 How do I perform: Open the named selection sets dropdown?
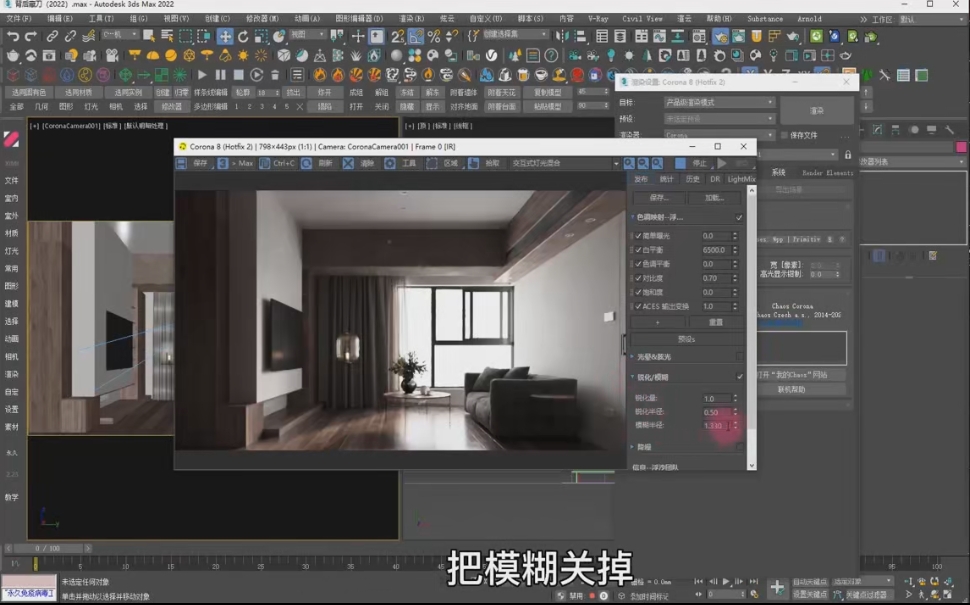click(x=515, y=35)
